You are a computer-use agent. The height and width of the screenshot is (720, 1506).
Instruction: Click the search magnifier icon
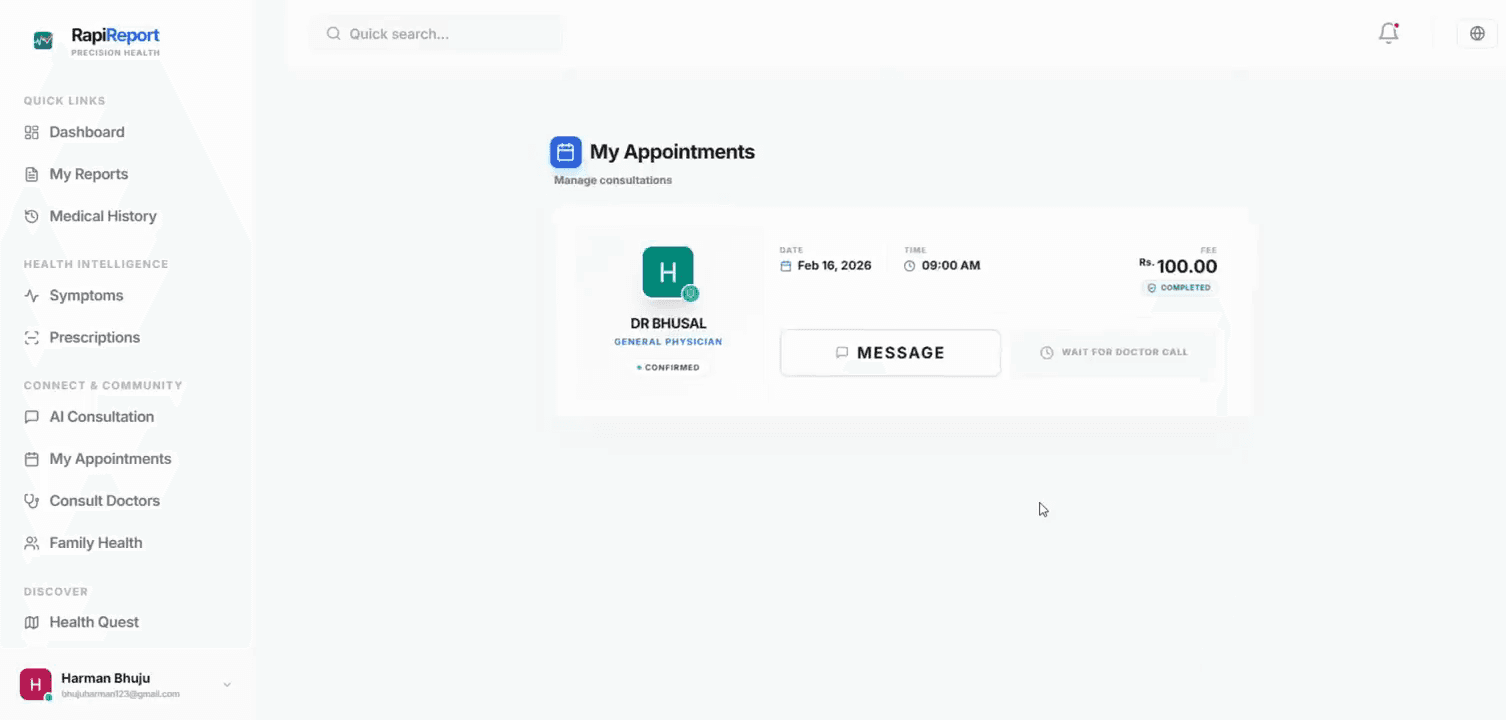334,34
